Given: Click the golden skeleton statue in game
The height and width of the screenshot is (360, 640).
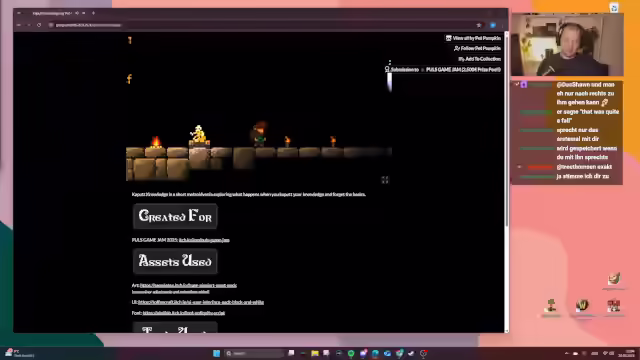Looking at the screenshot, I should [198, 135].
